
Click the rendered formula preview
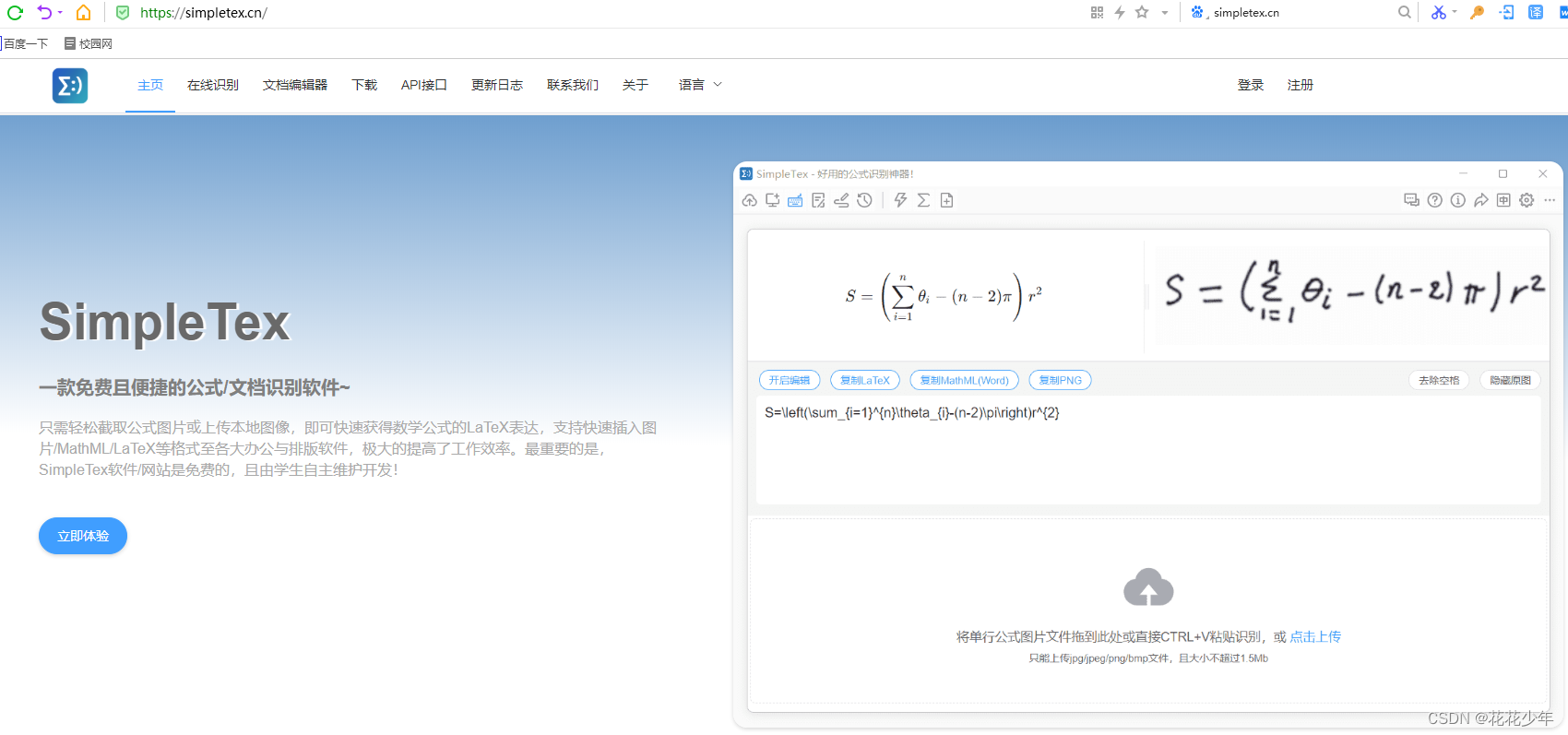click(944, 295)
